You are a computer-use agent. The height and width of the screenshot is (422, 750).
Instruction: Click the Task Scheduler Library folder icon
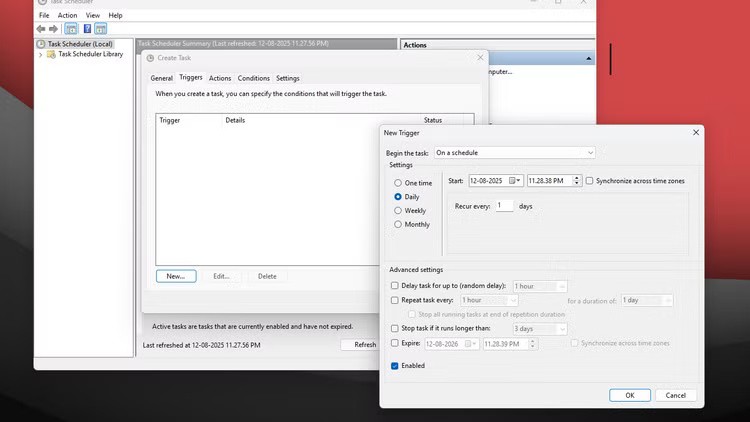click(x=52, y=54)
